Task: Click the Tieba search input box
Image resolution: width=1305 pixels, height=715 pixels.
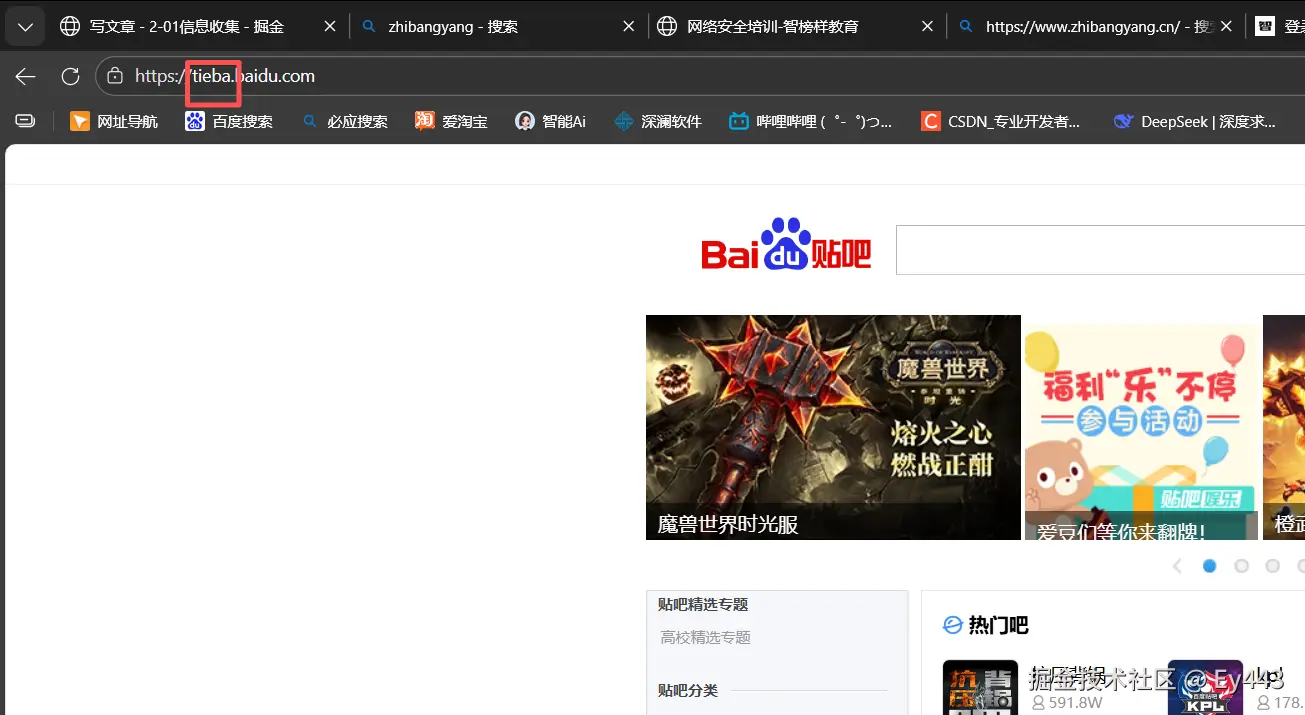Action: pos(1100,250)
